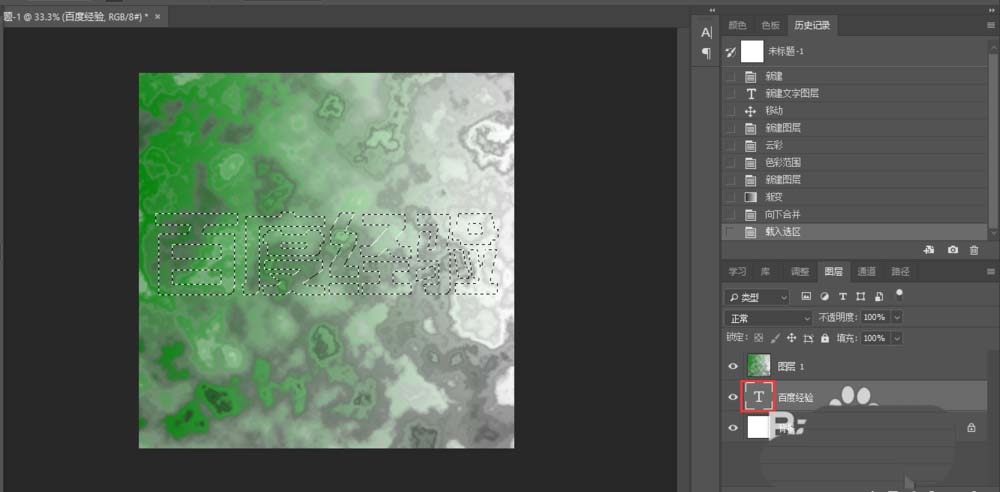Viewport: 1000px width, 492px height.
Task: Filter layers by adjustment layers icon
Action: click(x=824, y=297)
